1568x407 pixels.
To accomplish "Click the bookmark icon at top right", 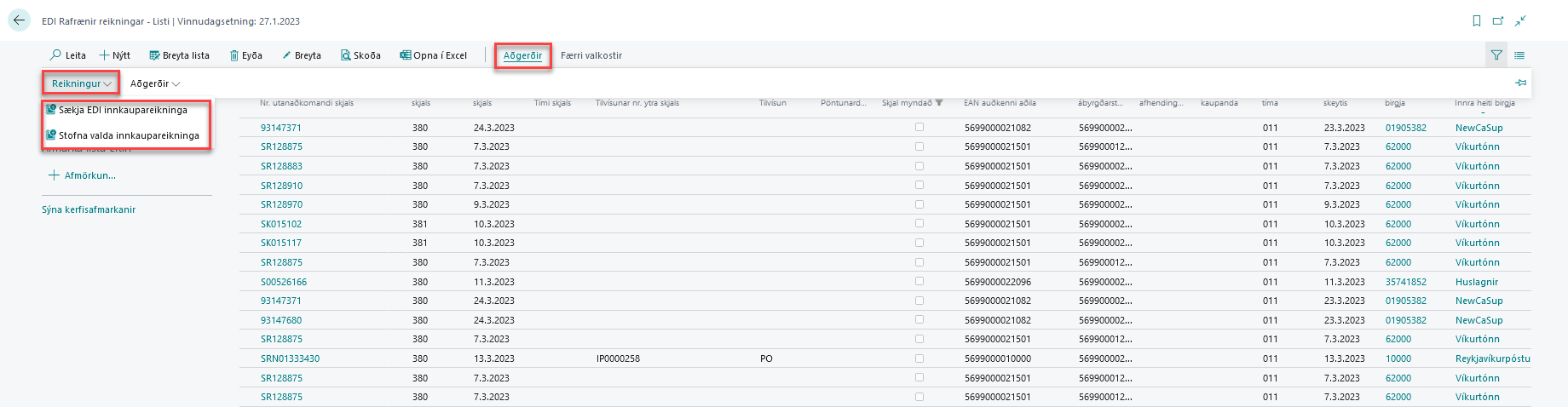I will point(1477,21).
